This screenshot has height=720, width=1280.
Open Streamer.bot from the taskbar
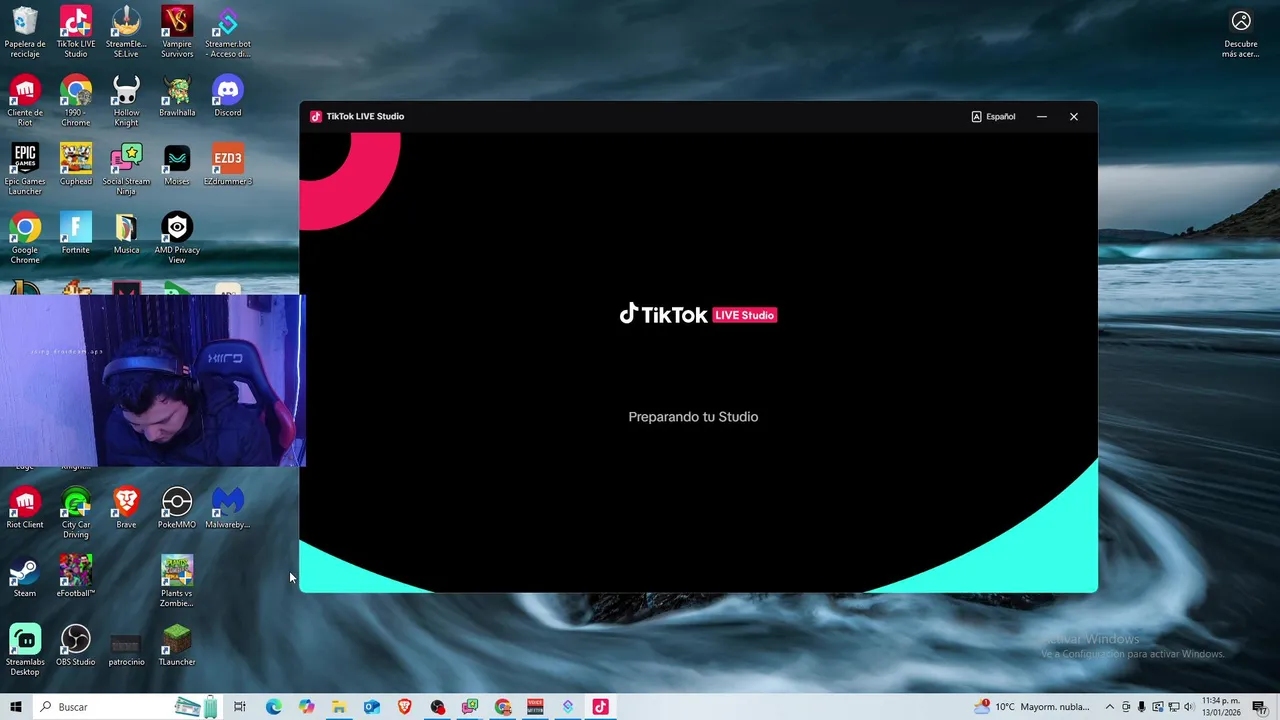coord(568,707)
